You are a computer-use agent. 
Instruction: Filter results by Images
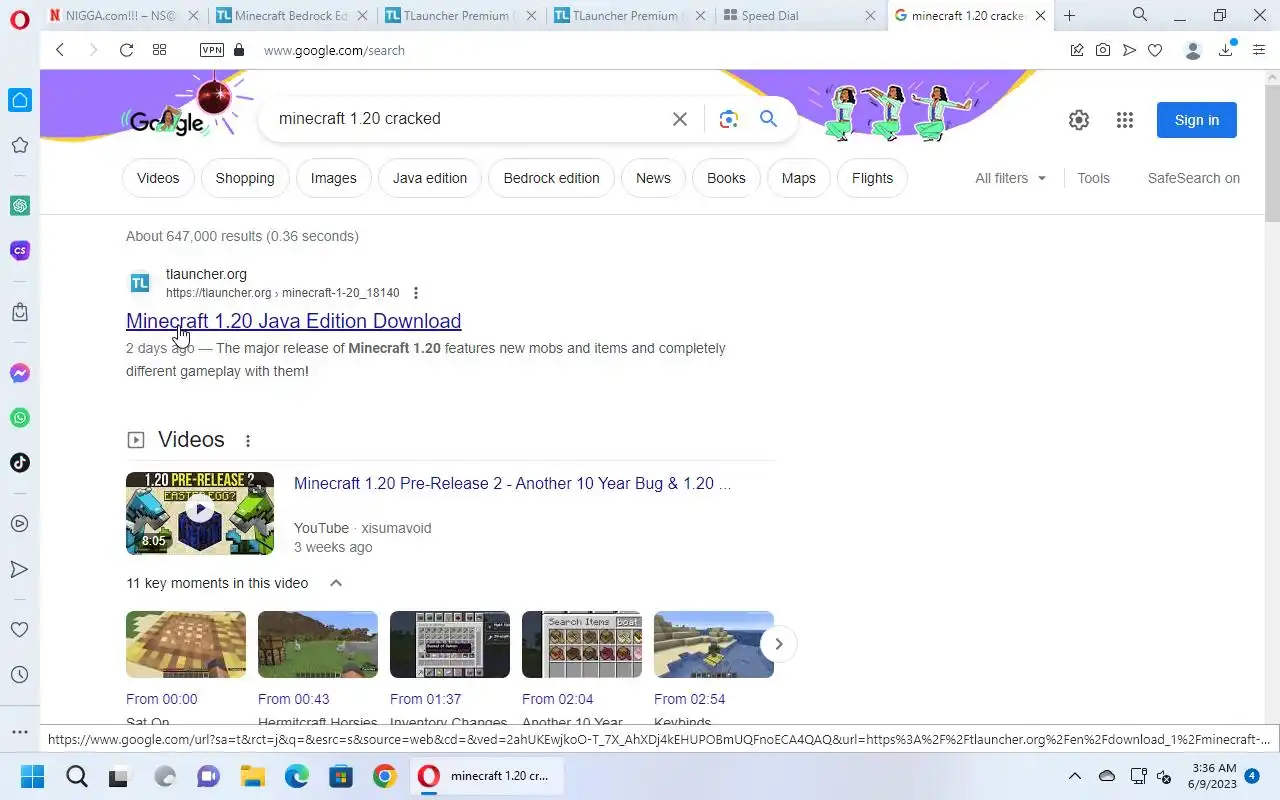click(333, 178)
